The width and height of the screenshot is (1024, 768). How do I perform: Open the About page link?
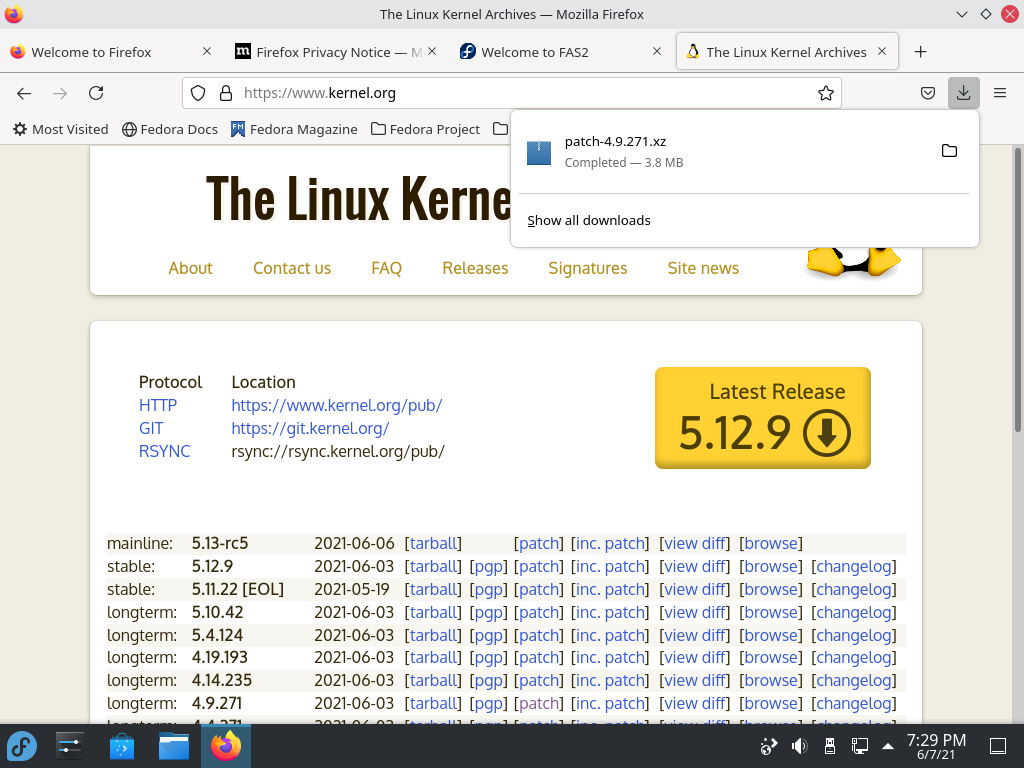pyautogui.click(x=191, y=268)
